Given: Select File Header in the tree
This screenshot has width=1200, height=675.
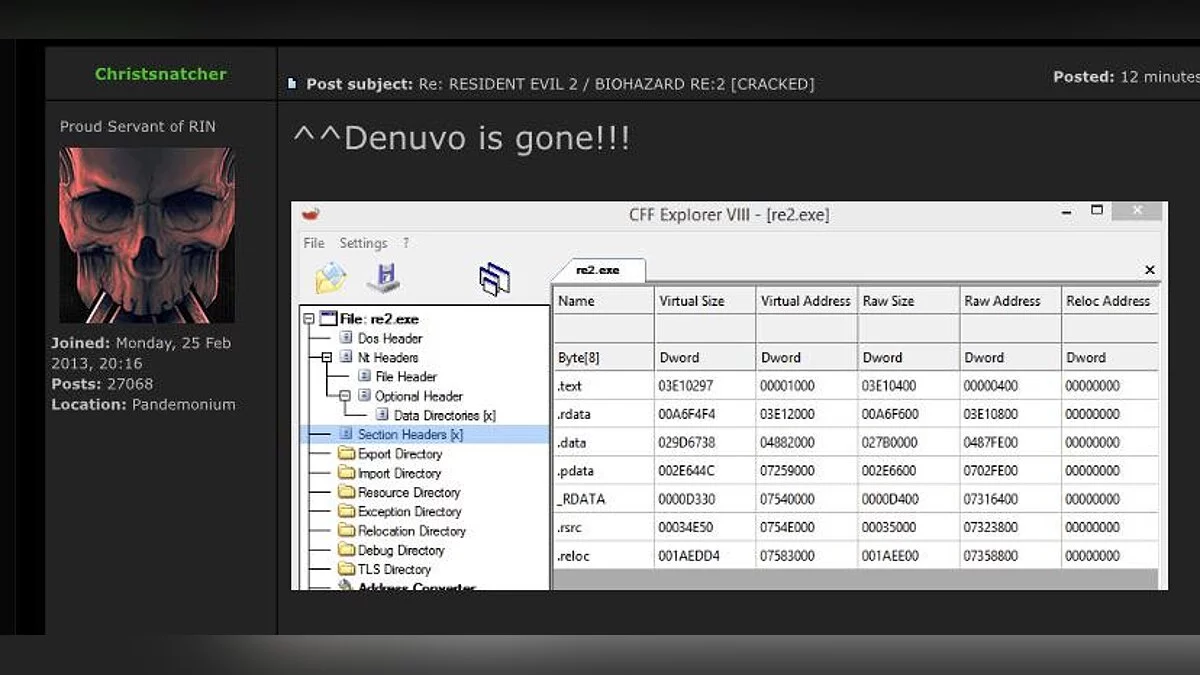Looking at the screenshot, I should (x=406, y=376).
